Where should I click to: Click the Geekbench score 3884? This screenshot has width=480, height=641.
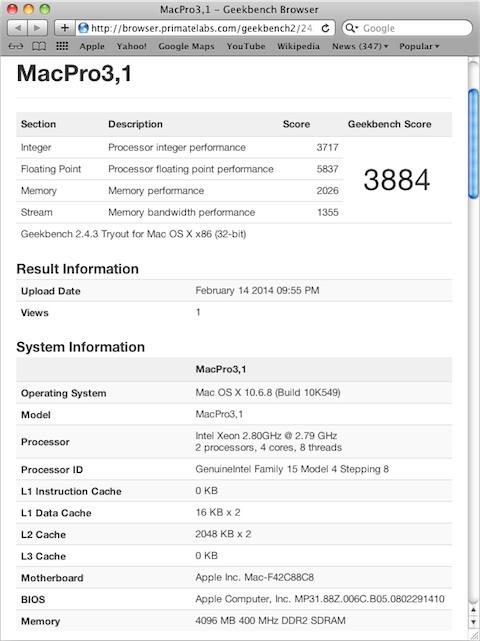(x=397, y=180)
